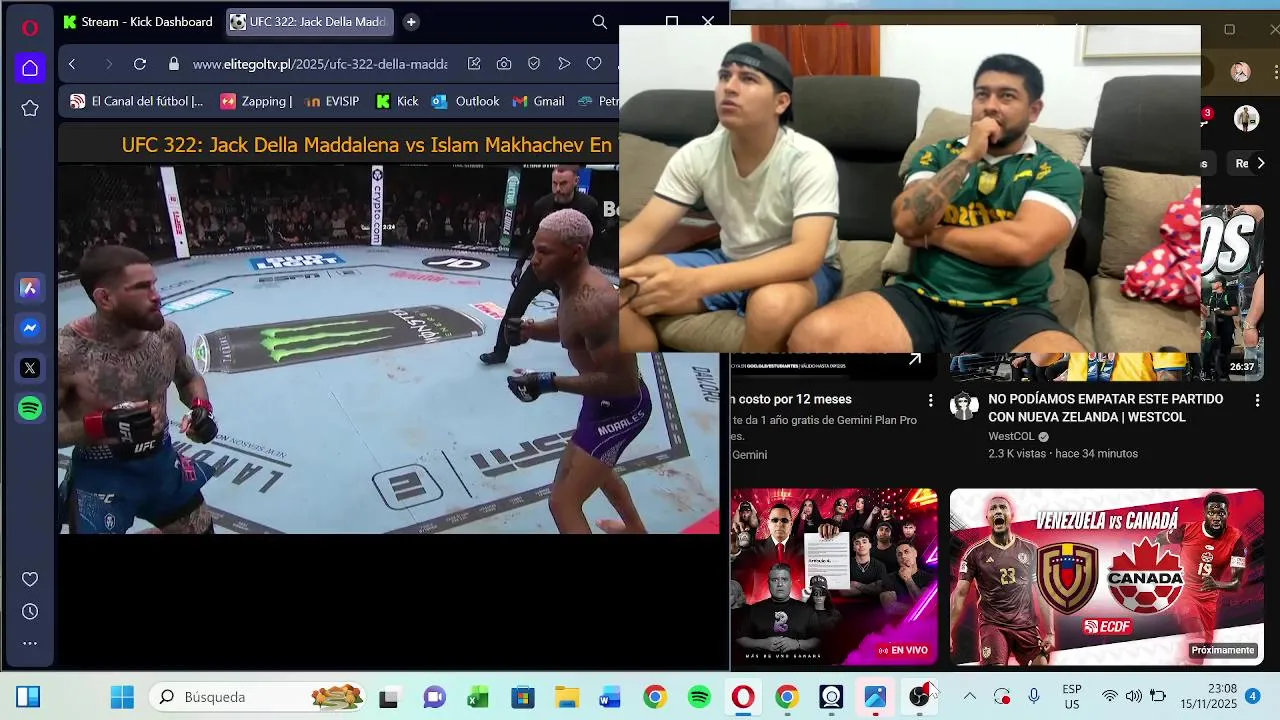1280x720 pixels.
Task: Open Aria AI icon in Opera sidebar
Action: coord(30,288)
